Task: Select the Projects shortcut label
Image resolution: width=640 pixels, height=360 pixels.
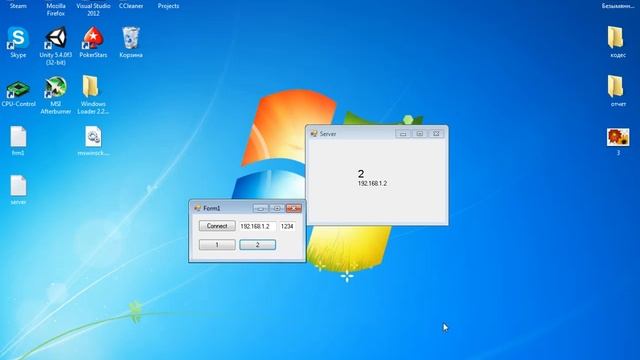Action: point(168,6)
